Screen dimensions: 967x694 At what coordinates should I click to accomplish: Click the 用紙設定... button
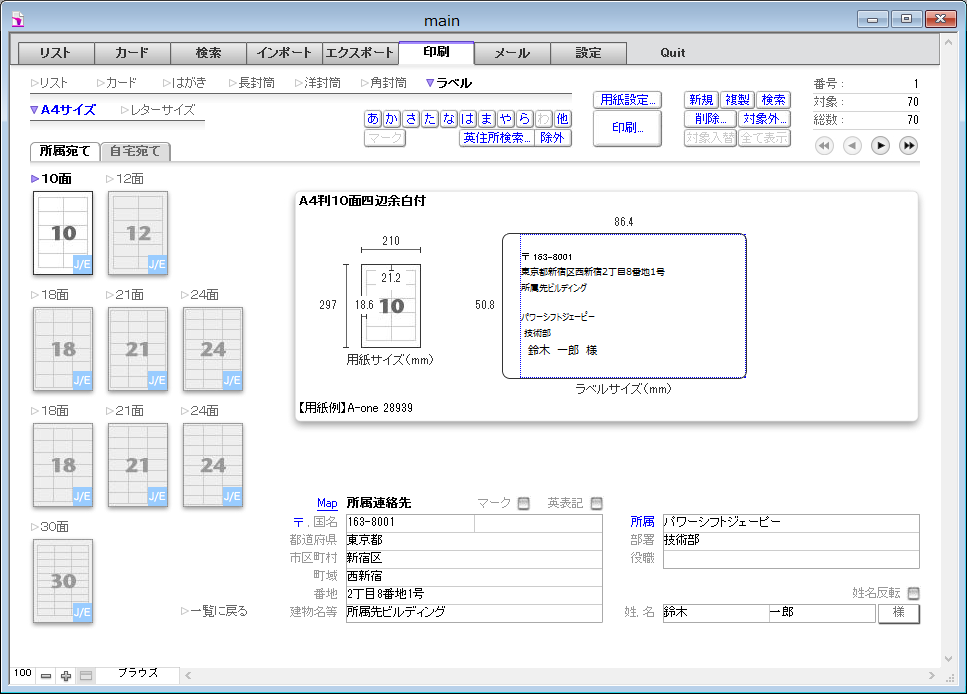627,100
